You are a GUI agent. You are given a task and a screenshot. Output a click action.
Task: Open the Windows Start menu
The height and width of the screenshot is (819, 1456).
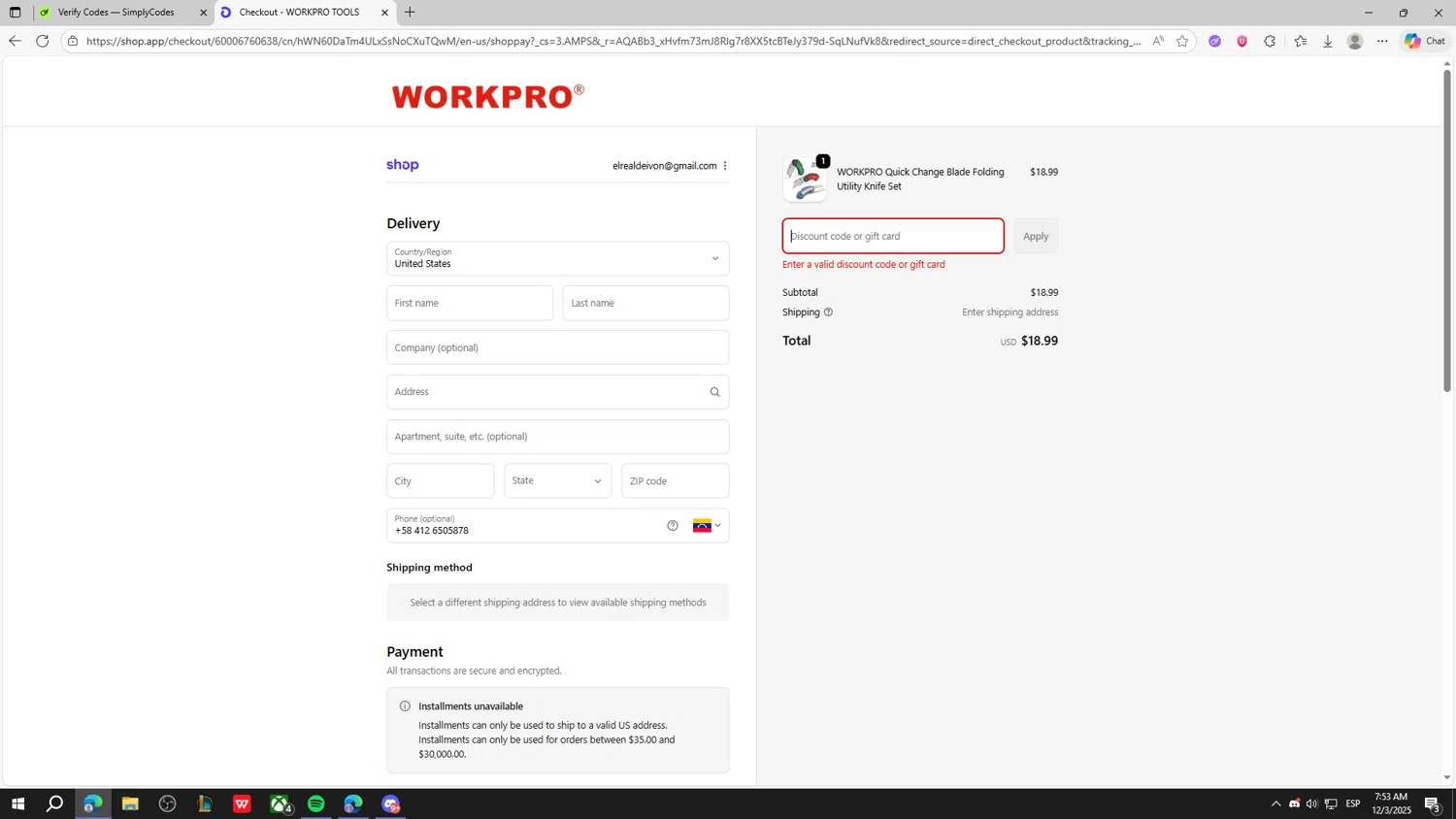[x=17, y=803]
